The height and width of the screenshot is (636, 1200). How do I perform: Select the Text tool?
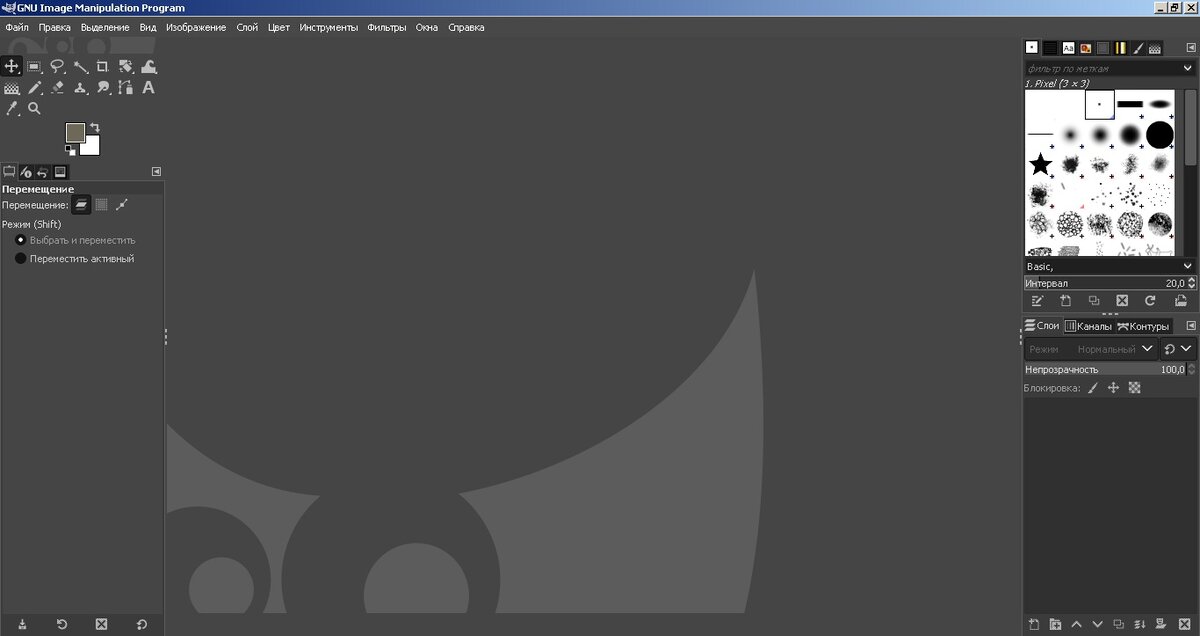pyautogui.click(x=149, y=88)
